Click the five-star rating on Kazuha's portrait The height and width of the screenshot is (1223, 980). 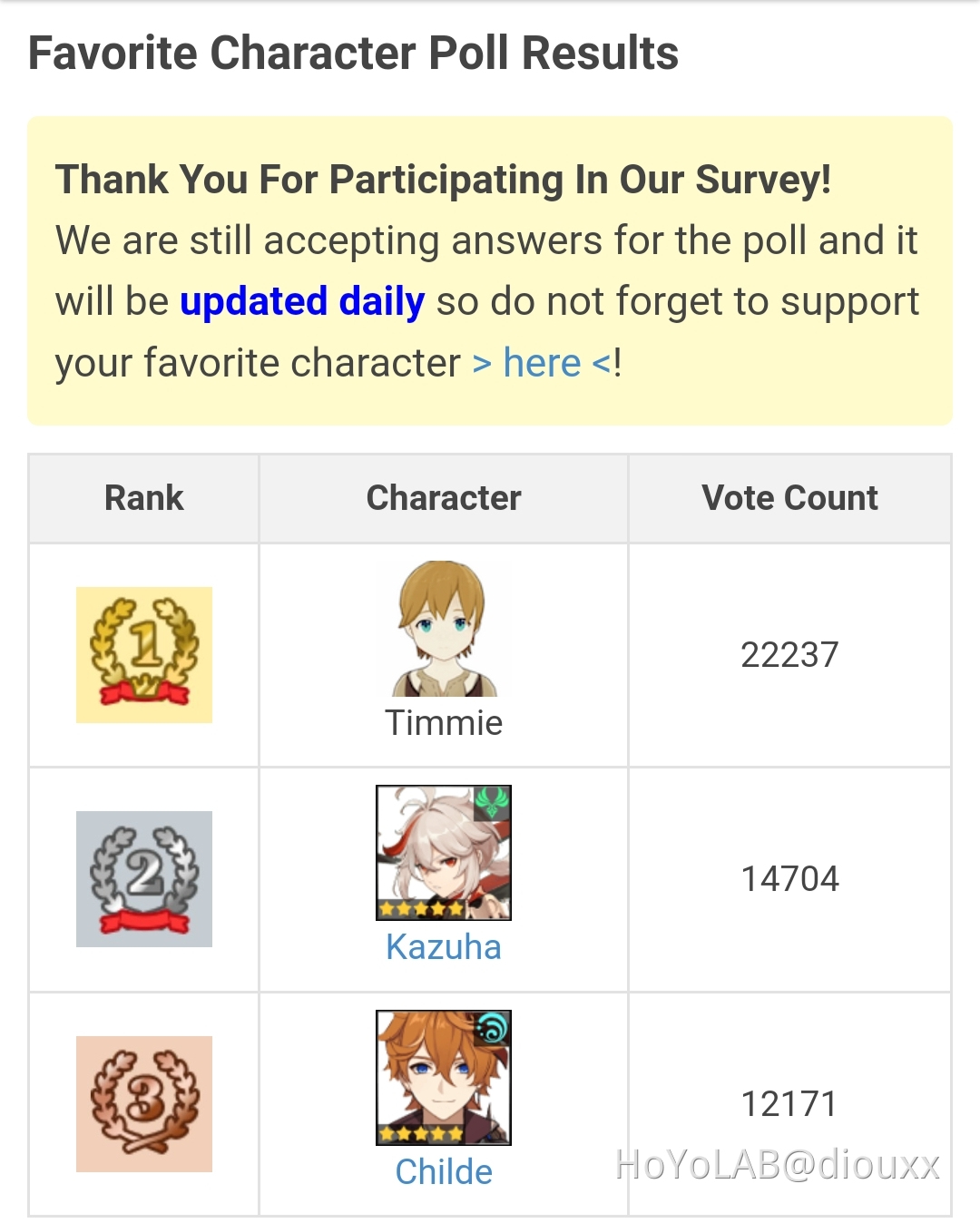click(420, 908)
